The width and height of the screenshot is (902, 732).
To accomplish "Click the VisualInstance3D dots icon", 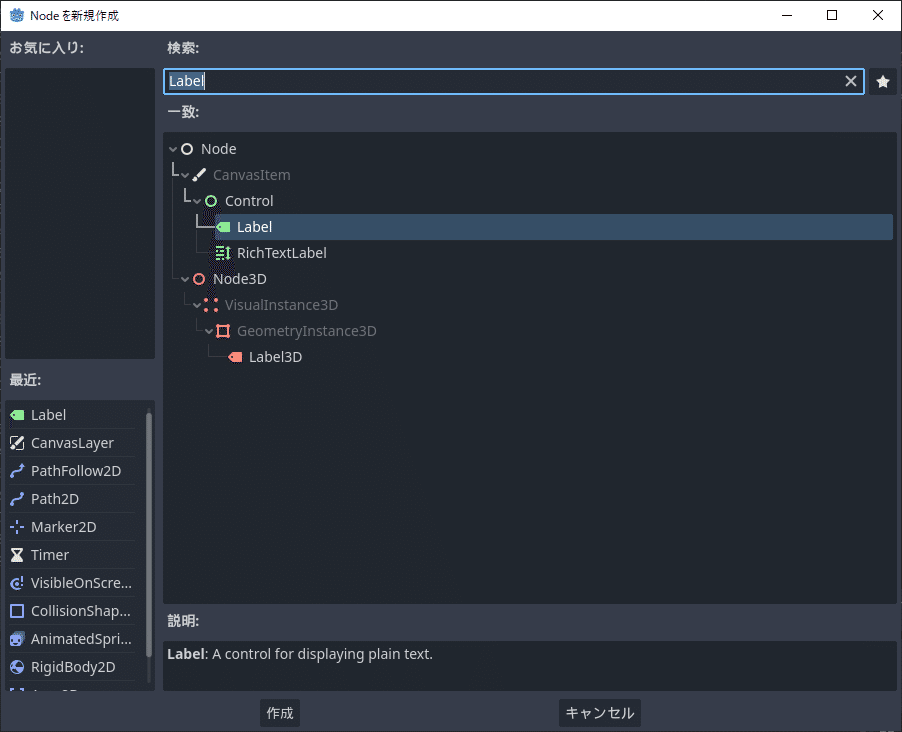I will tap(211, 305).
